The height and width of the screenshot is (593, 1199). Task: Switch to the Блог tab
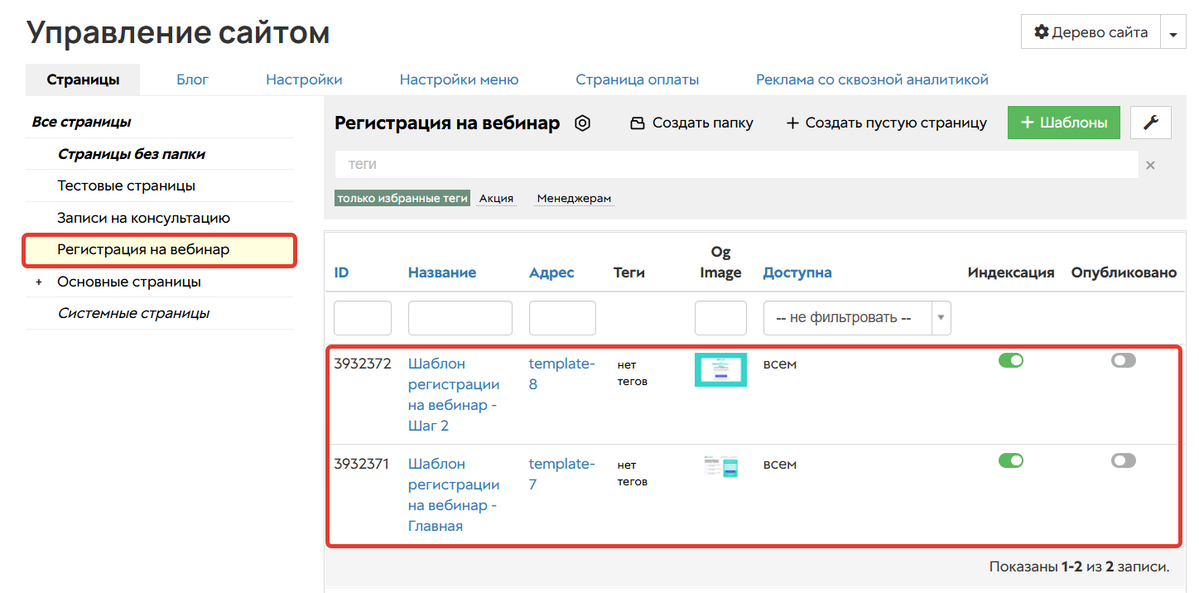pos(192,79)
